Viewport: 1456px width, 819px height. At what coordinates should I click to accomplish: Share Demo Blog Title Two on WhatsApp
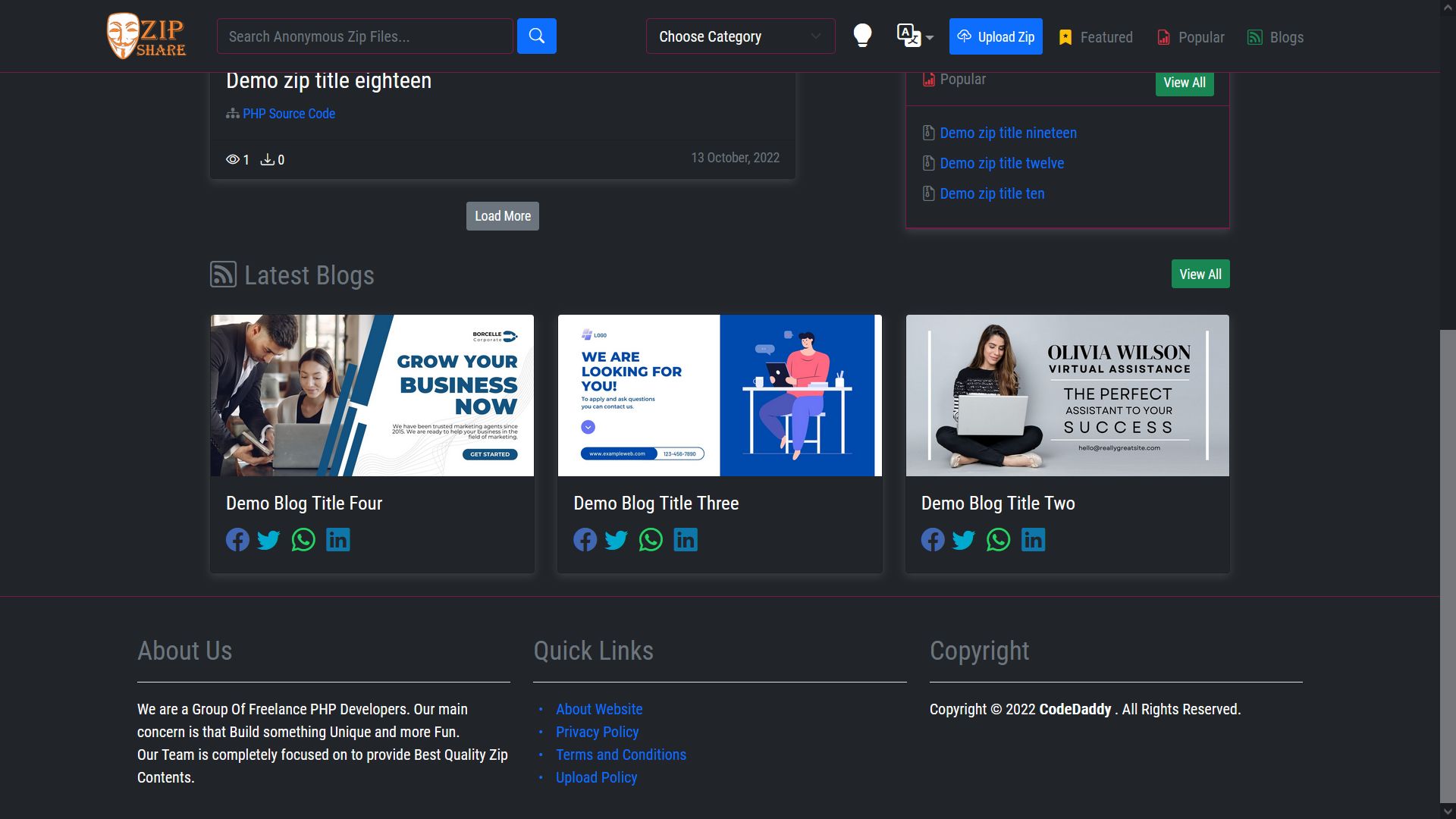(x=998, y=539)
